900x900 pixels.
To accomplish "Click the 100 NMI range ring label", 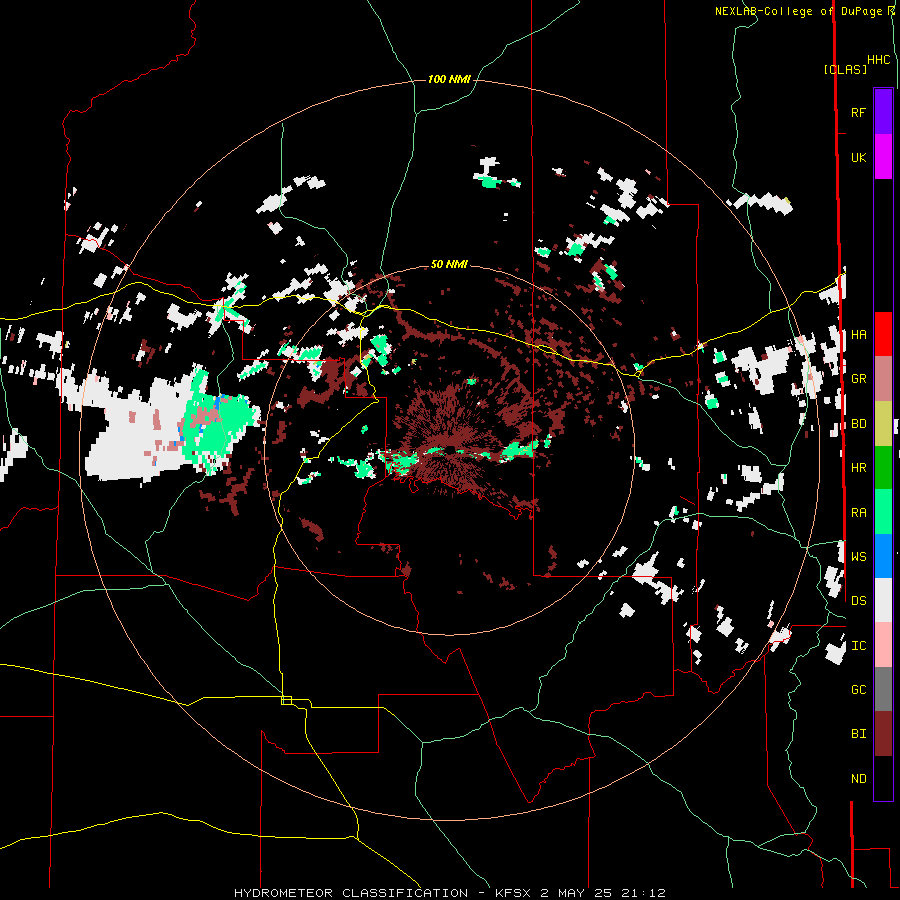I will tap(449, 79).
